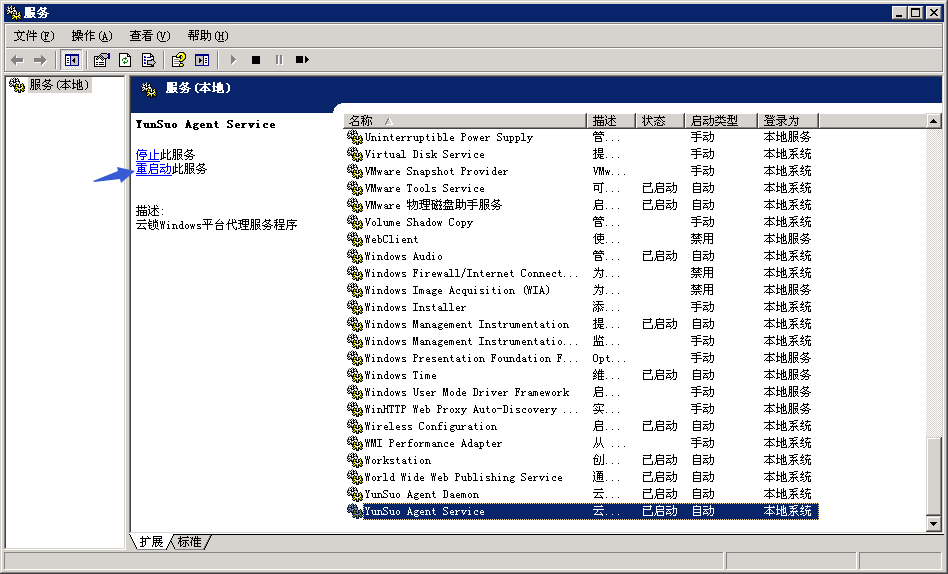Click the Export List toolbar icon
Screen dimensions: 948x574
tap(148, 60)
